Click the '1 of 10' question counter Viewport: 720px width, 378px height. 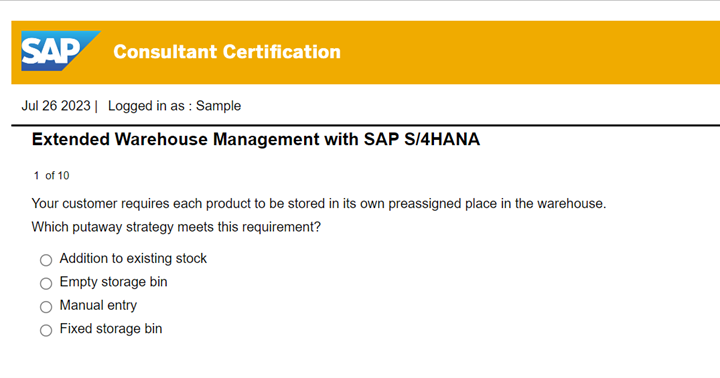tap(51, 175)
